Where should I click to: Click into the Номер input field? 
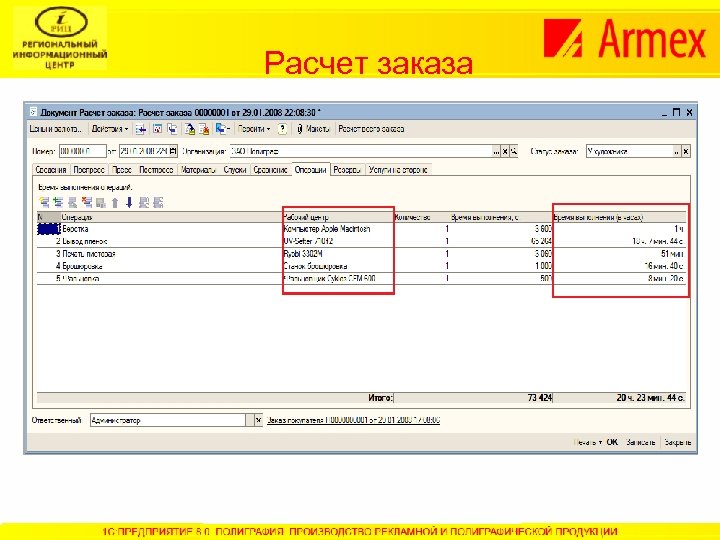click(83, 151)
